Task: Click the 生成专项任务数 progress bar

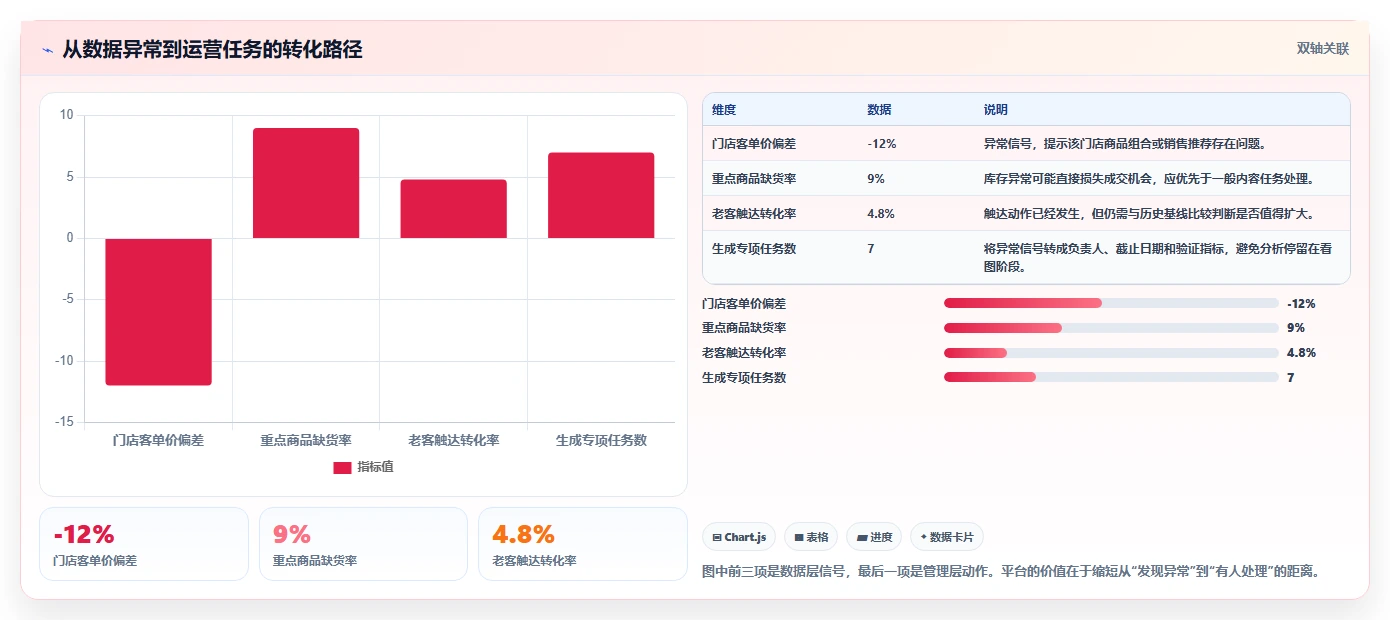Action: point(1111,378)
